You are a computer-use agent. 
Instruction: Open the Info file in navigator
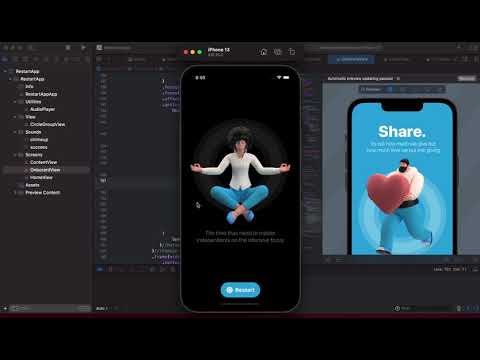[30, 87]
